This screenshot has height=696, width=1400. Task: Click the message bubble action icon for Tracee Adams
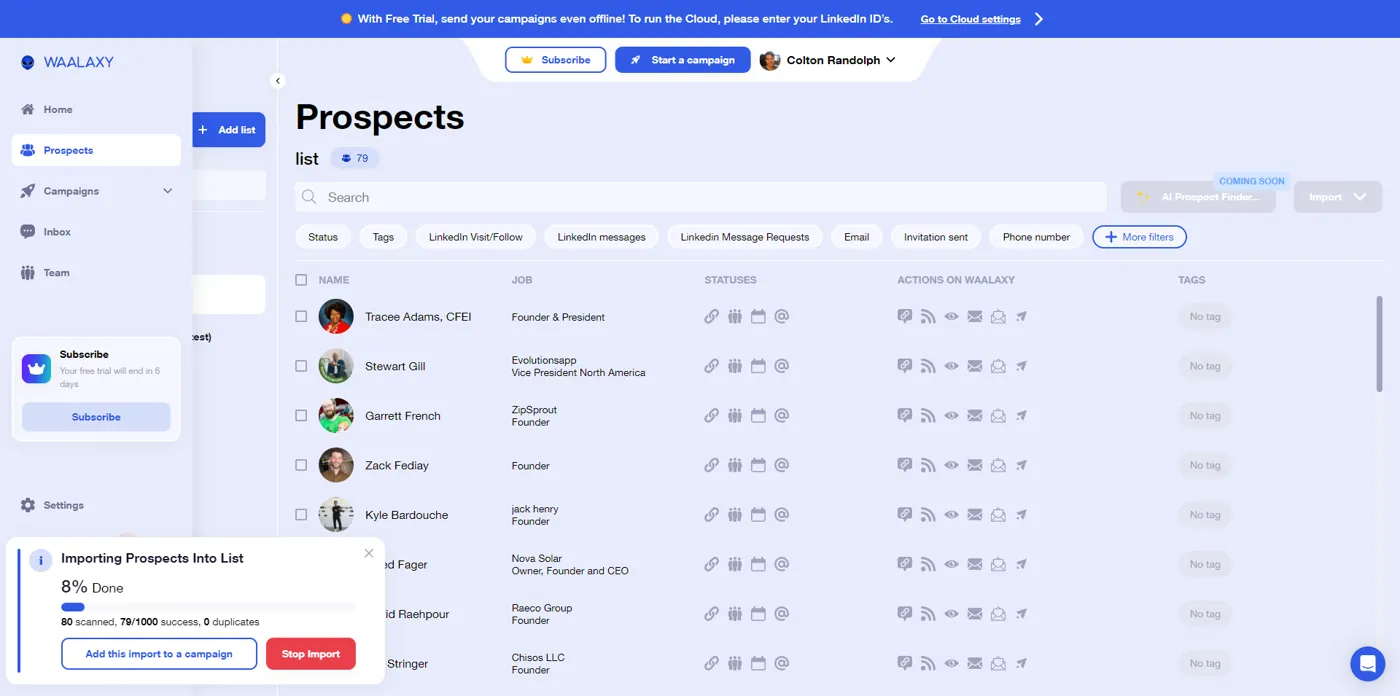pos(905,317)
